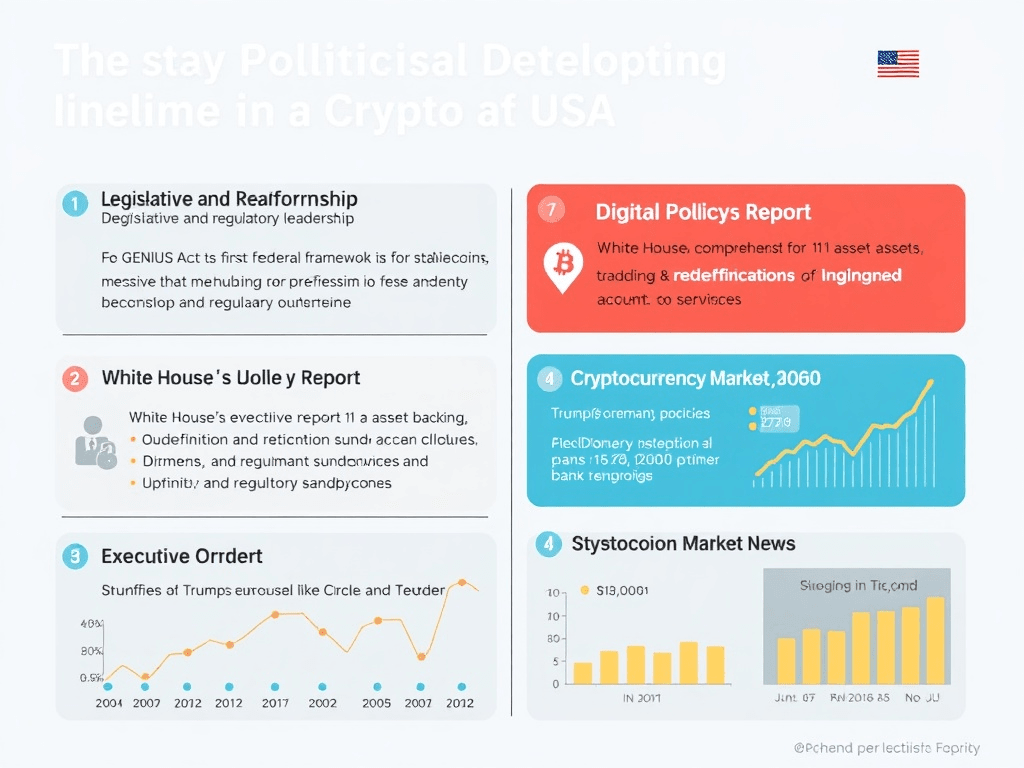Click the 2005 label on timeline axis
This screenshot has height=768, width=1024.
coord(377,703)
